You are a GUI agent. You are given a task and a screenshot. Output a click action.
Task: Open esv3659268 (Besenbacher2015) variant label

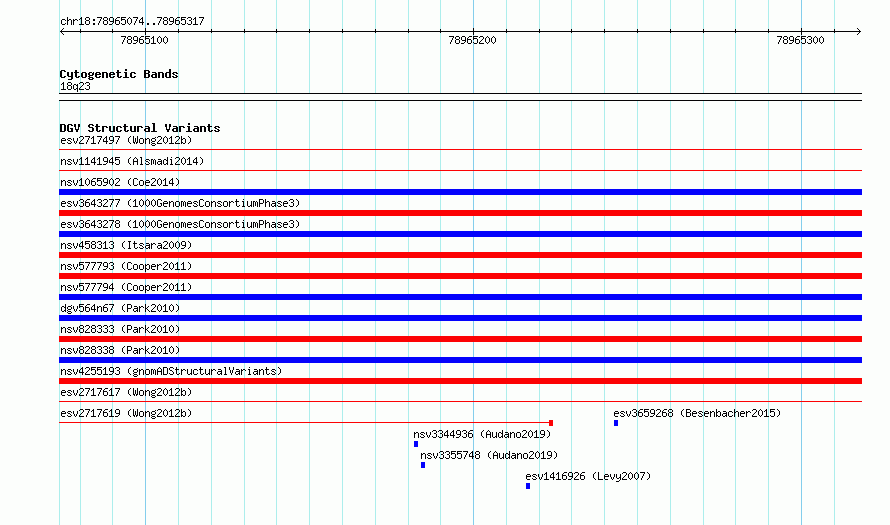click(x=697, y=413)
